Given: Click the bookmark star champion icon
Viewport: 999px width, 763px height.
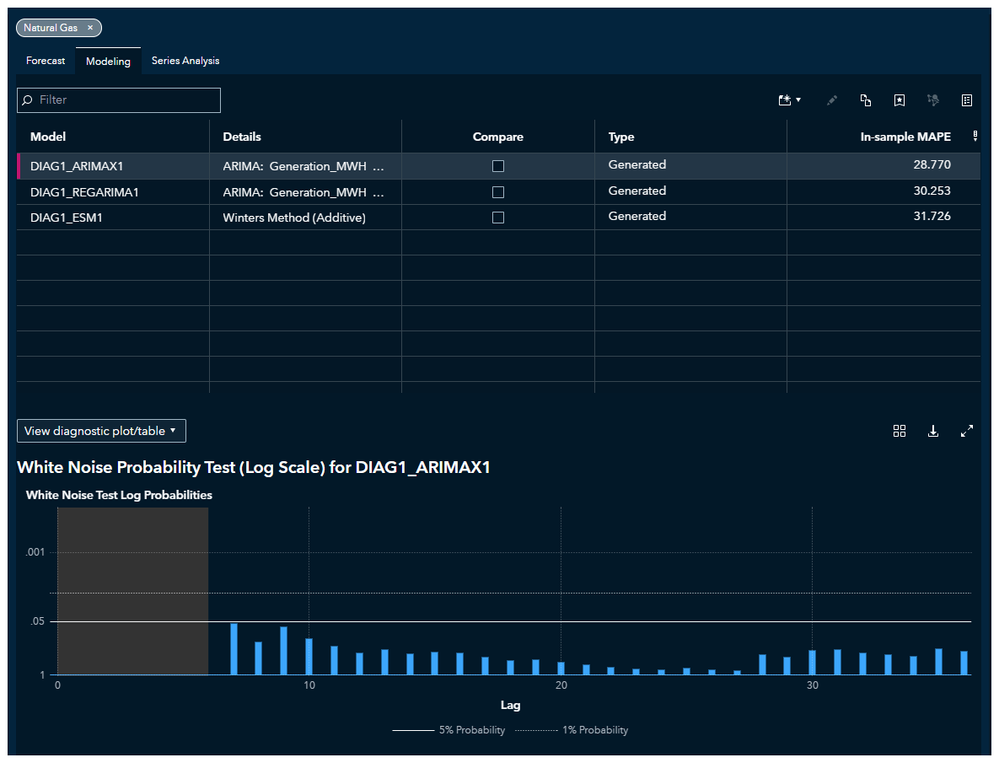Looking at the screenshot, I should [899, 100].
